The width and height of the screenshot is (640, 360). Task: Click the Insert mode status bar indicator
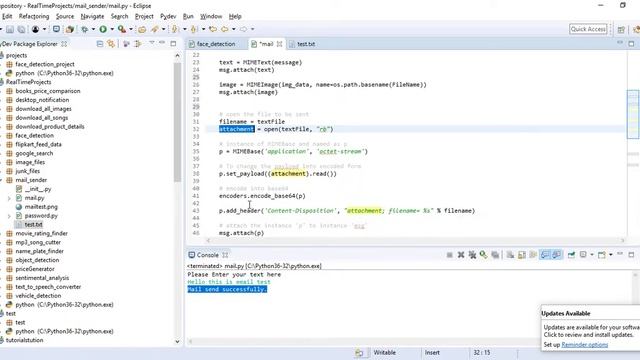tap(432, 353)
